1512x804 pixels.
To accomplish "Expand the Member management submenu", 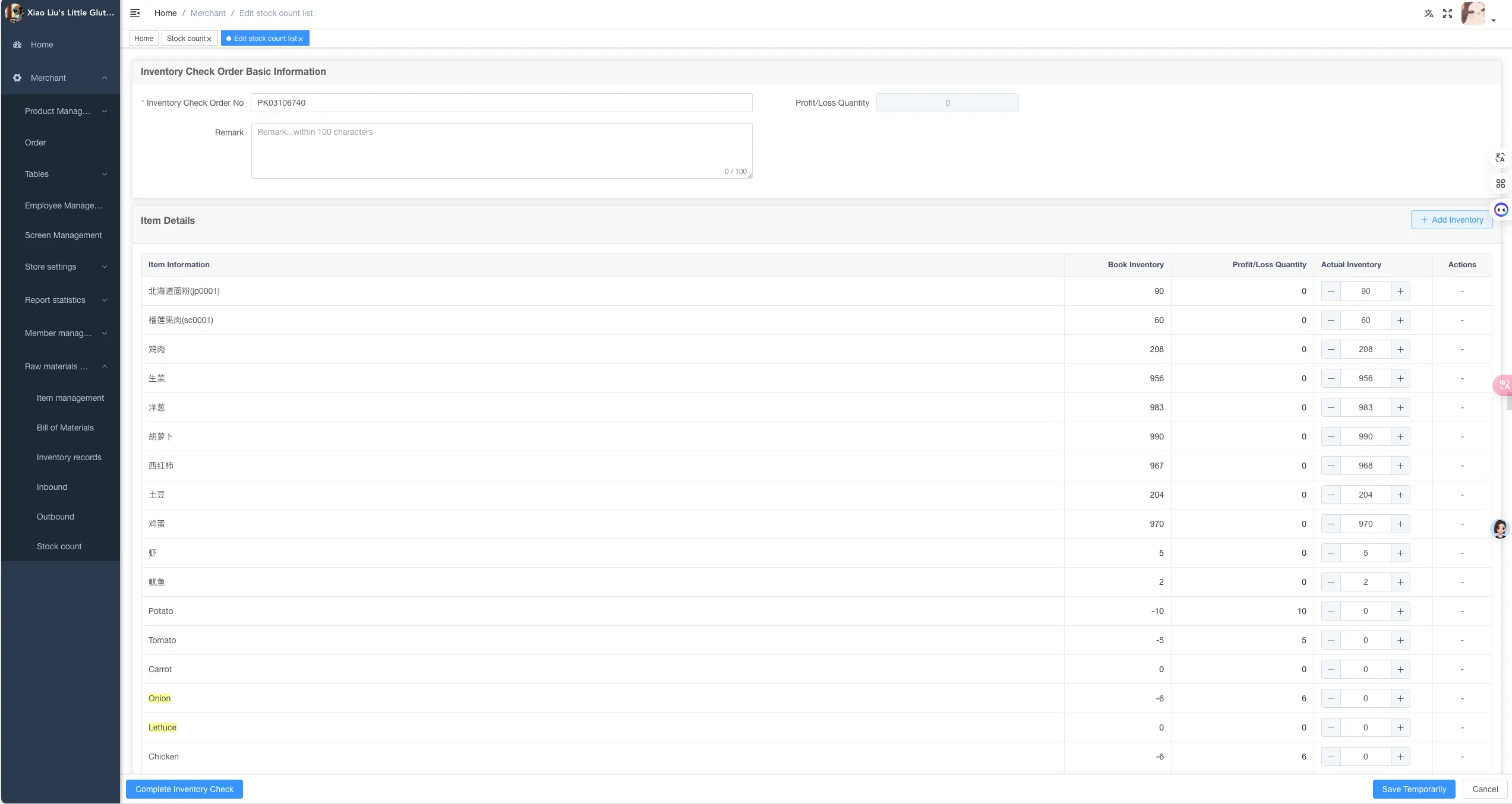I will click(x=105, y=333).
